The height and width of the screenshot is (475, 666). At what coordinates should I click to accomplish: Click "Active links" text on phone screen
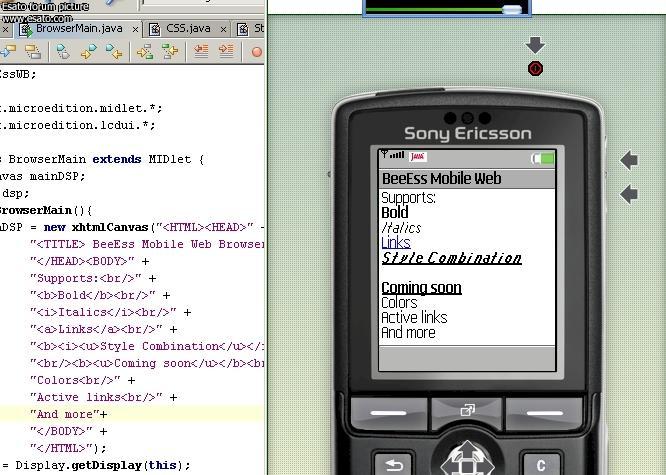tap(414, 317)
